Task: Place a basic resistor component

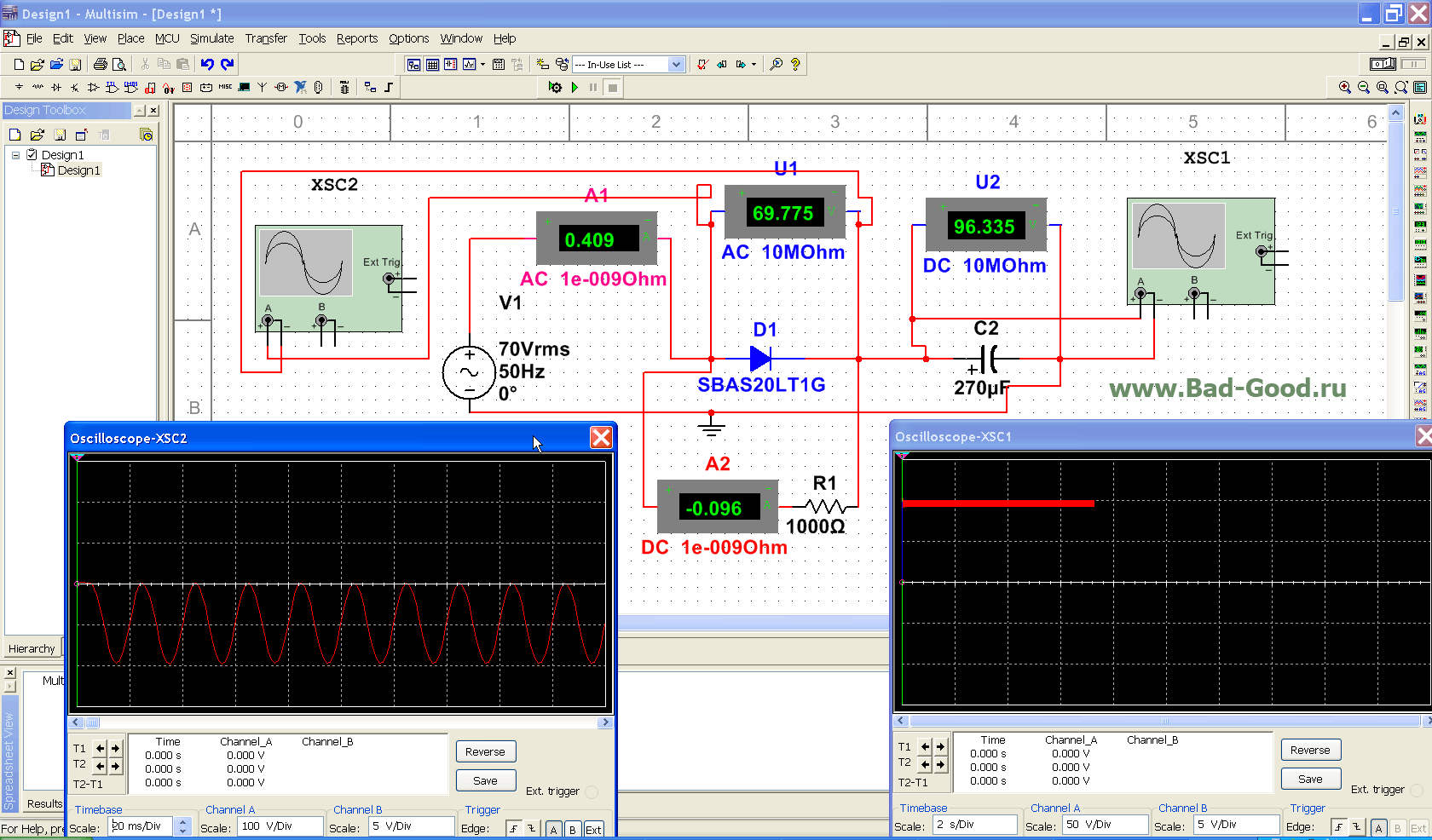Action: point(38,87)
